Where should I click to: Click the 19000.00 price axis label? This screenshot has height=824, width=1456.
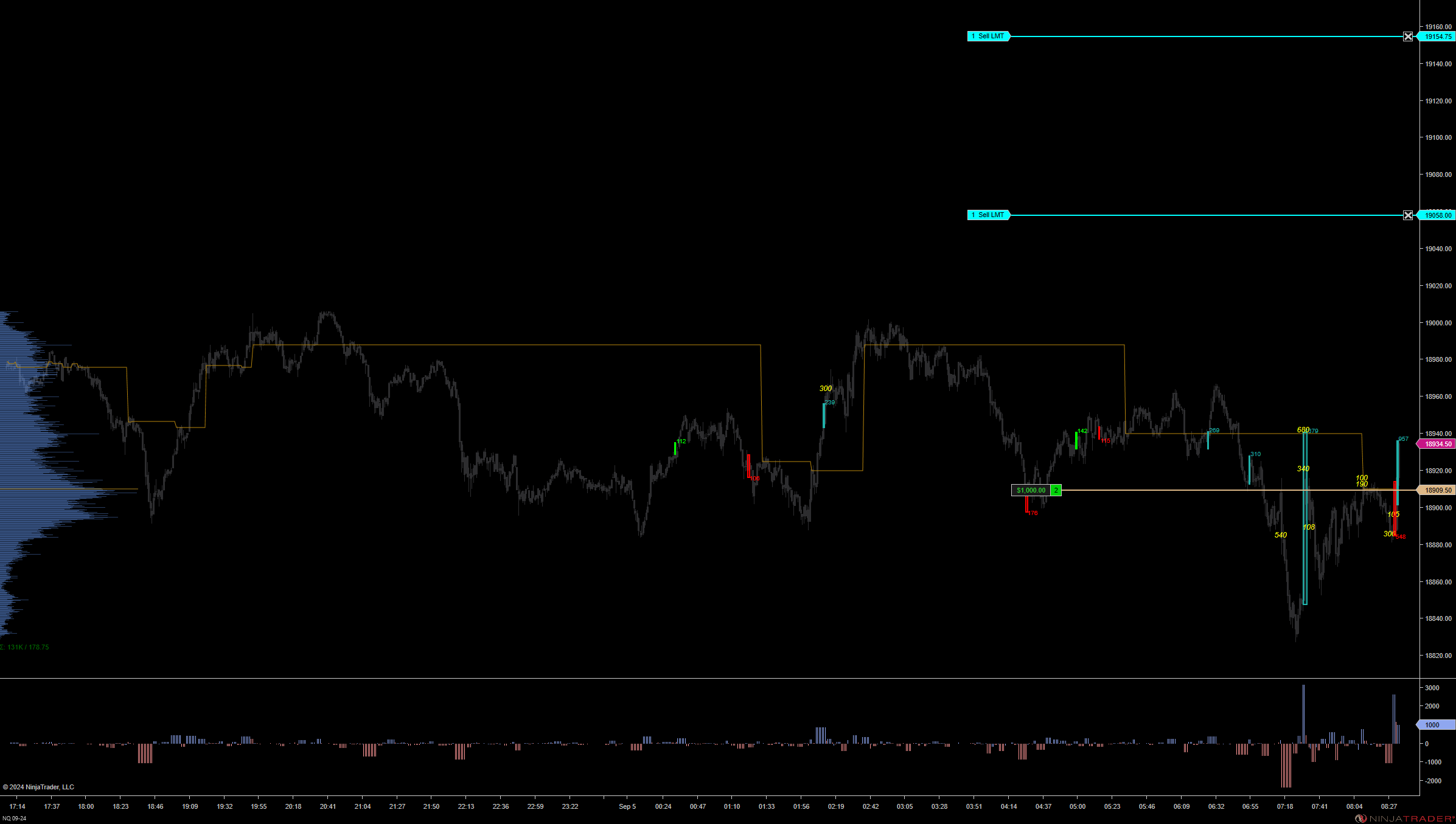coord(1438,323)
